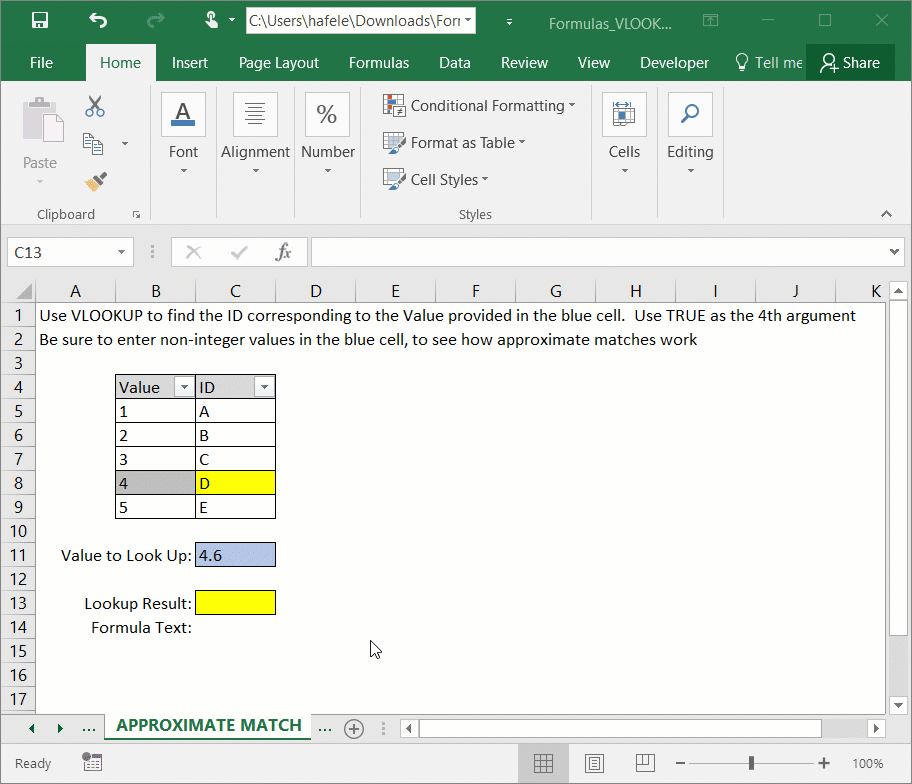Click the vertical scrollbar down arrow
The width and height of the screenshot is (912, 784).
point(898,705)
